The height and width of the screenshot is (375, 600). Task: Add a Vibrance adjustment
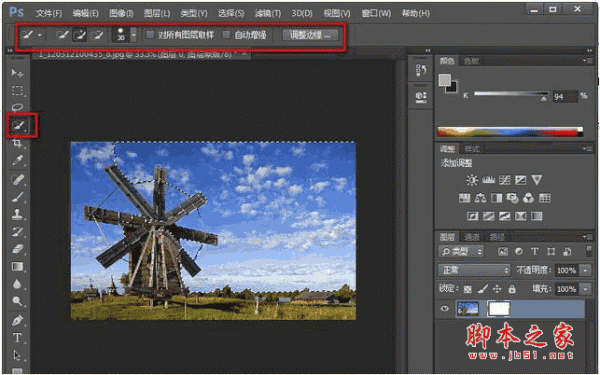pyautogui.click(x=537, y=180)
